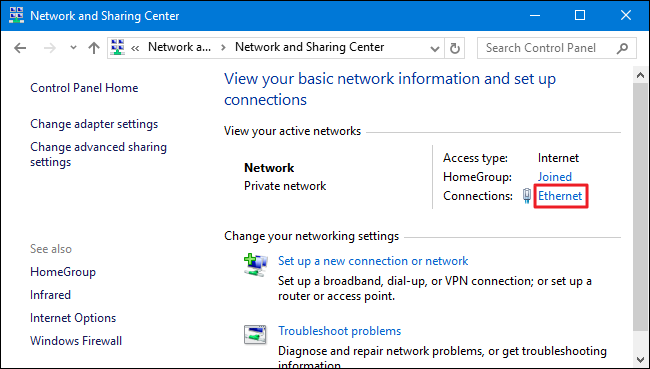Click the new connection setup icon
This screenshot has height=369, width=650.
coord(255,265)
